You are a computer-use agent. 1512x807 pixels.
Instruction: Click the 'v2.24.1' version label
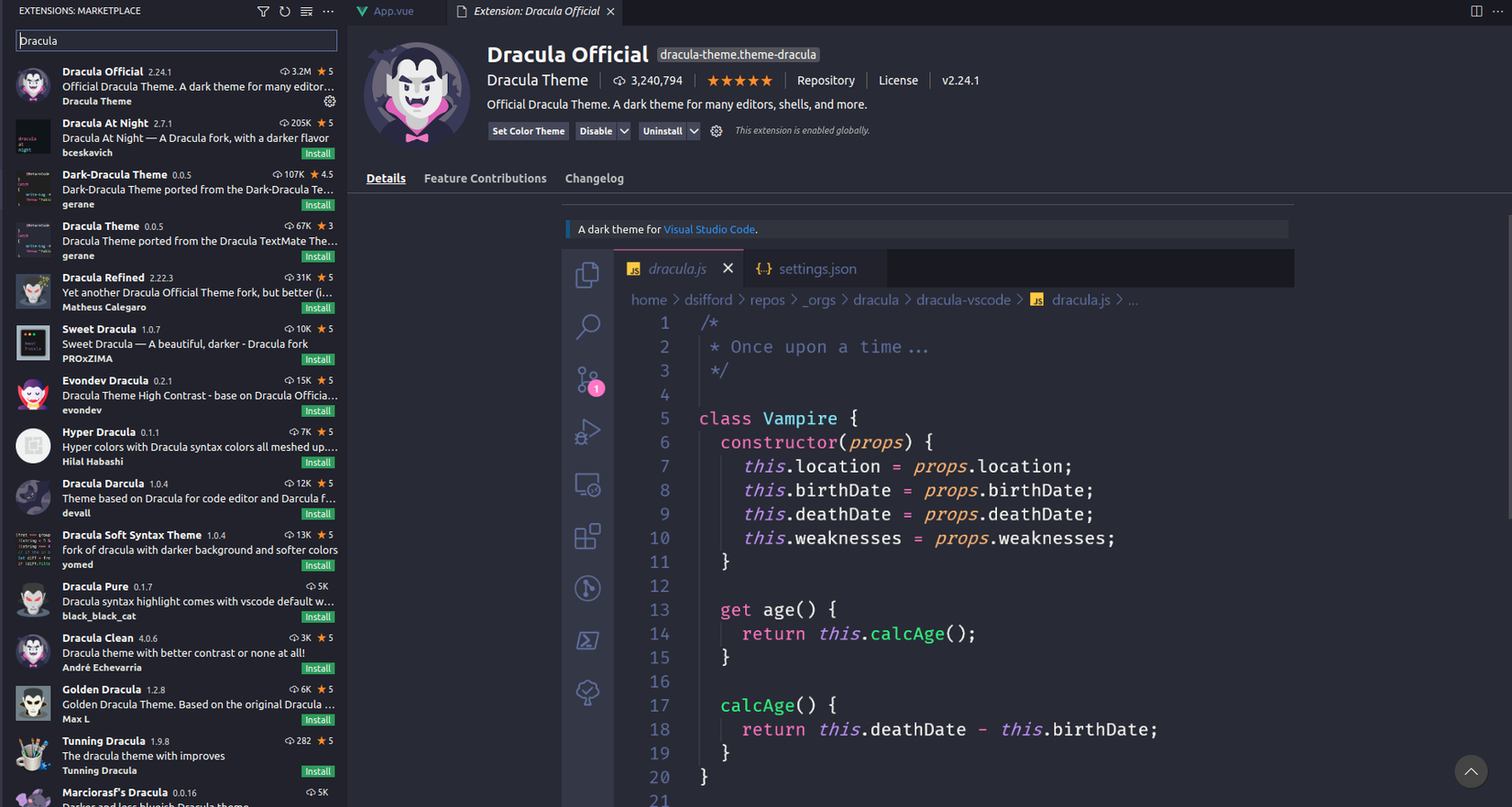coord(960,81)
